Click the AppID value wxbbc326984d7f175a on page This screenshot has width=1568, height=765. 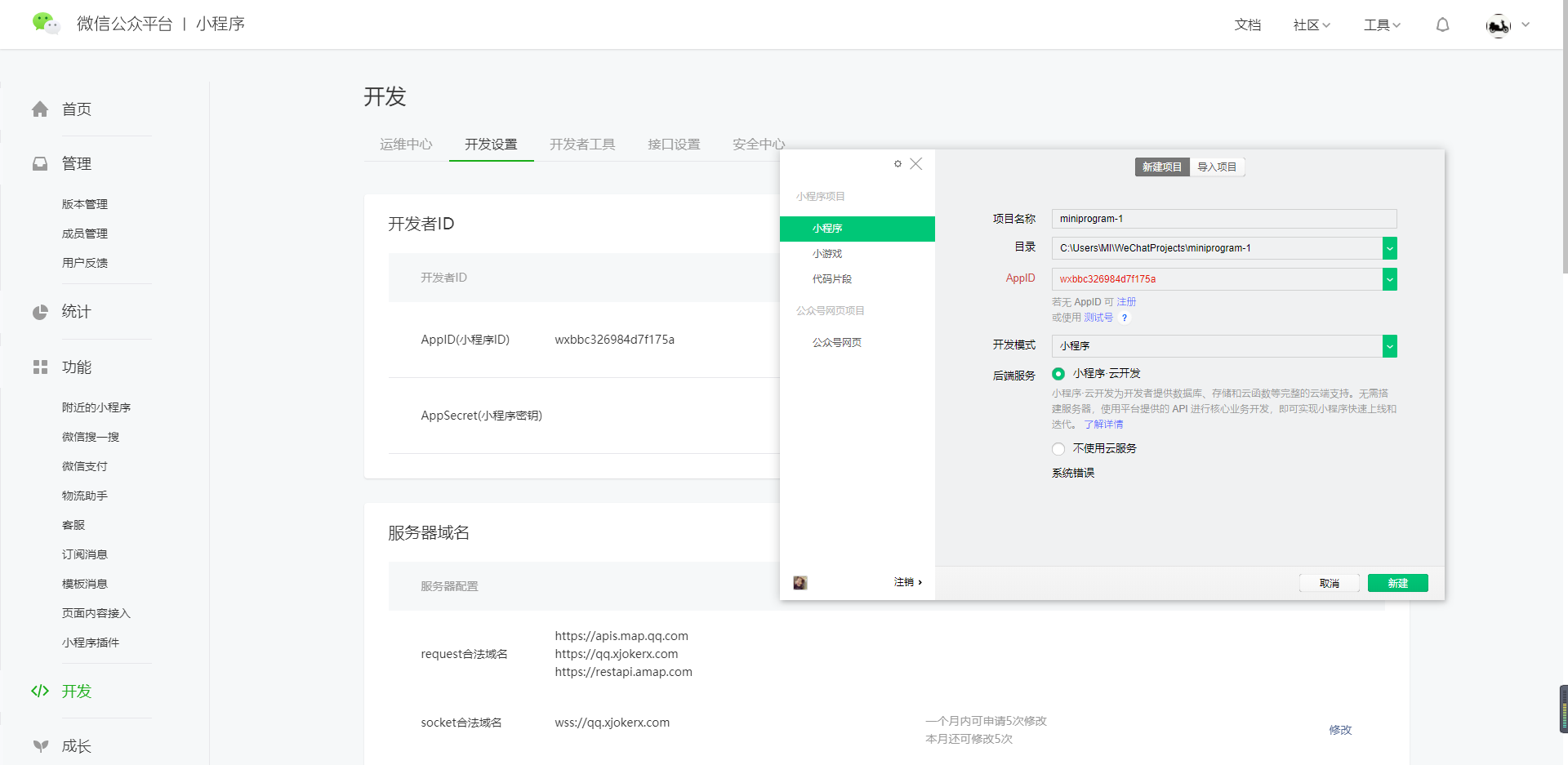pos(615,340)
